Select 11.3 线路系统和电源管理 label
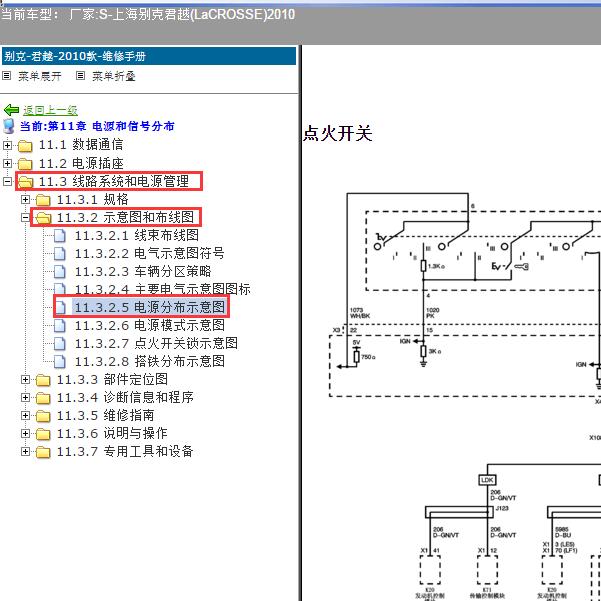Viewport: 601px width, 601px height. (x=113, y=181)
